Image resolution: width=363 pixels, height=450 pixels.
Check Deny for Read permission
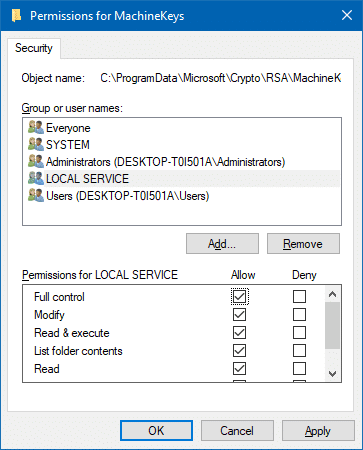[299, 368]
